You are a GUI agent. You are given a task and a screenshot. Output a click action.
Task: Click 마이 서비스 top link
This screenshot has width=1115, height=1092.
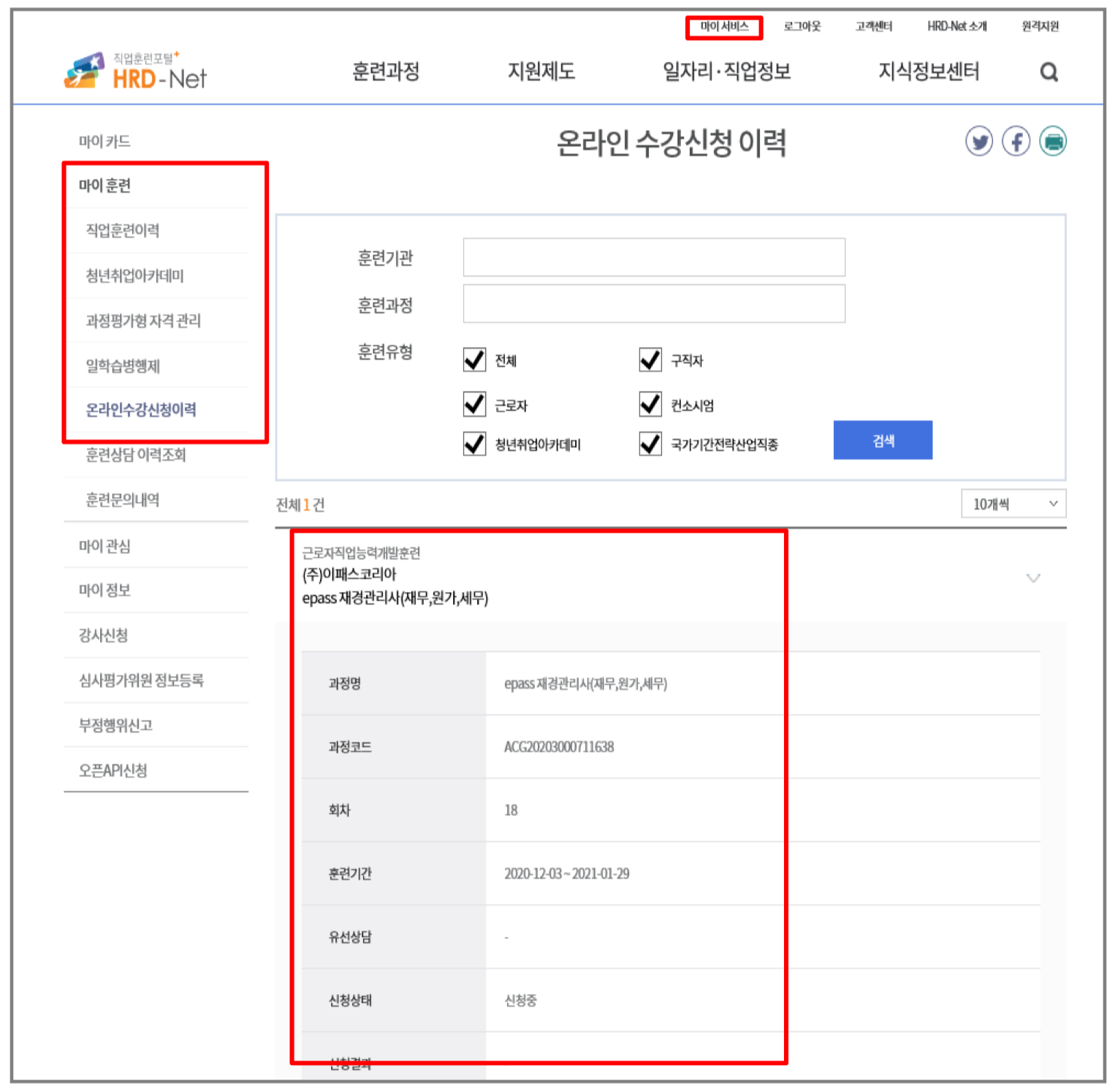pyautogui.click(x=724, y=27)
